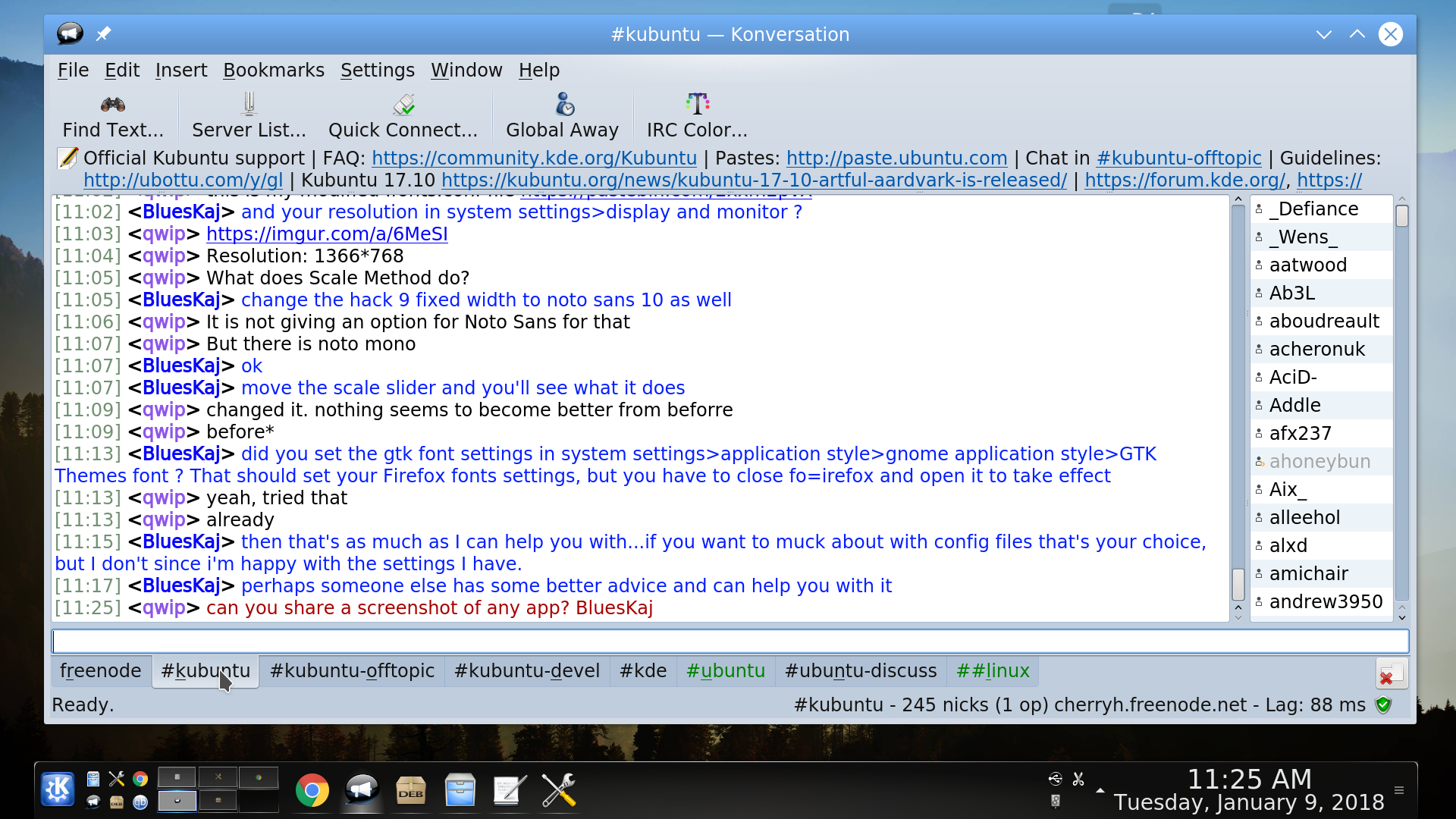Viewport: 1456px width, 819px height.
Task: Switch to pager desktop containing the Chrome window
Action: (x=259, y=777)
